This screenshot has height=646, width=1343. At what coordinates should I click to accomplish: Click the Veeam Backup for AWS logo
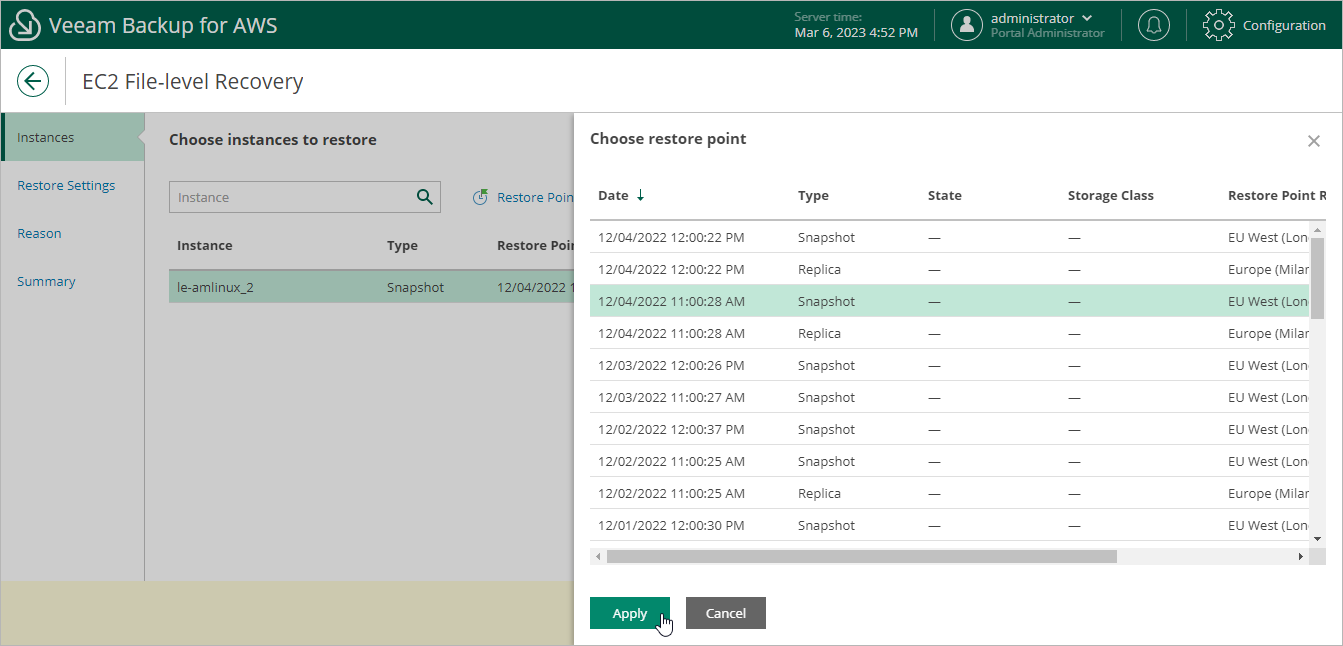(25, 24)
